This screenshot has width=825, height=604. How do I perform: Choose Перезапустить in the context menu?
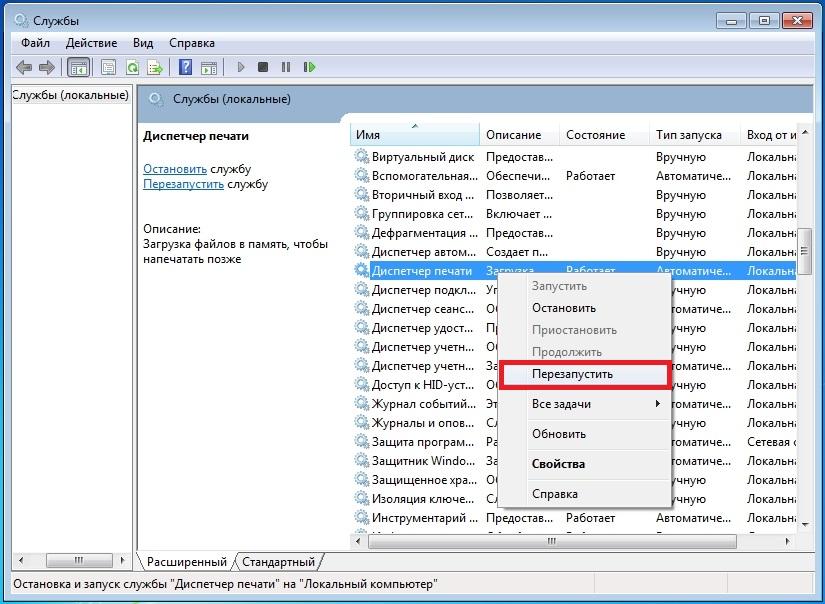572,374
